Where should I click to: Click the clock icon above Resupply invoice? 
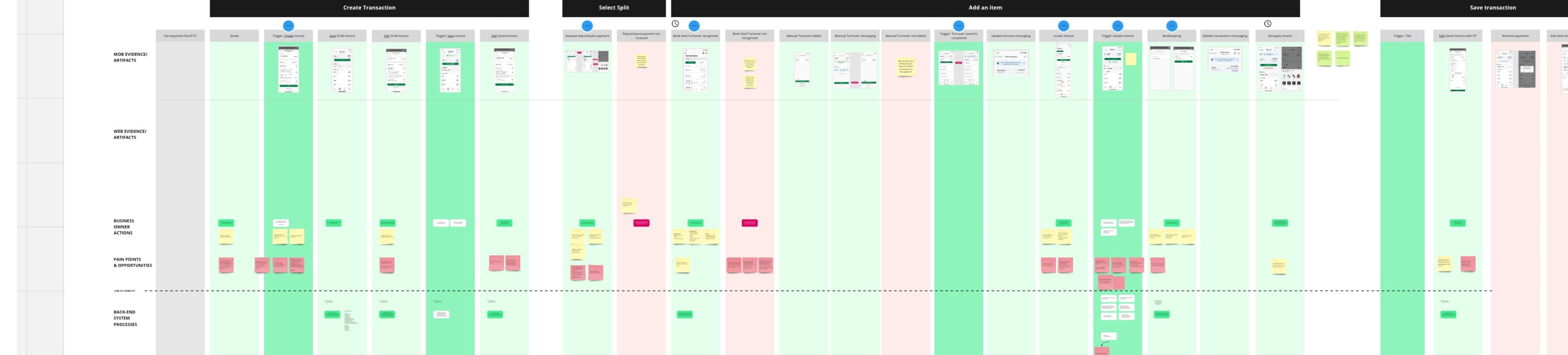pos(1267,24)
